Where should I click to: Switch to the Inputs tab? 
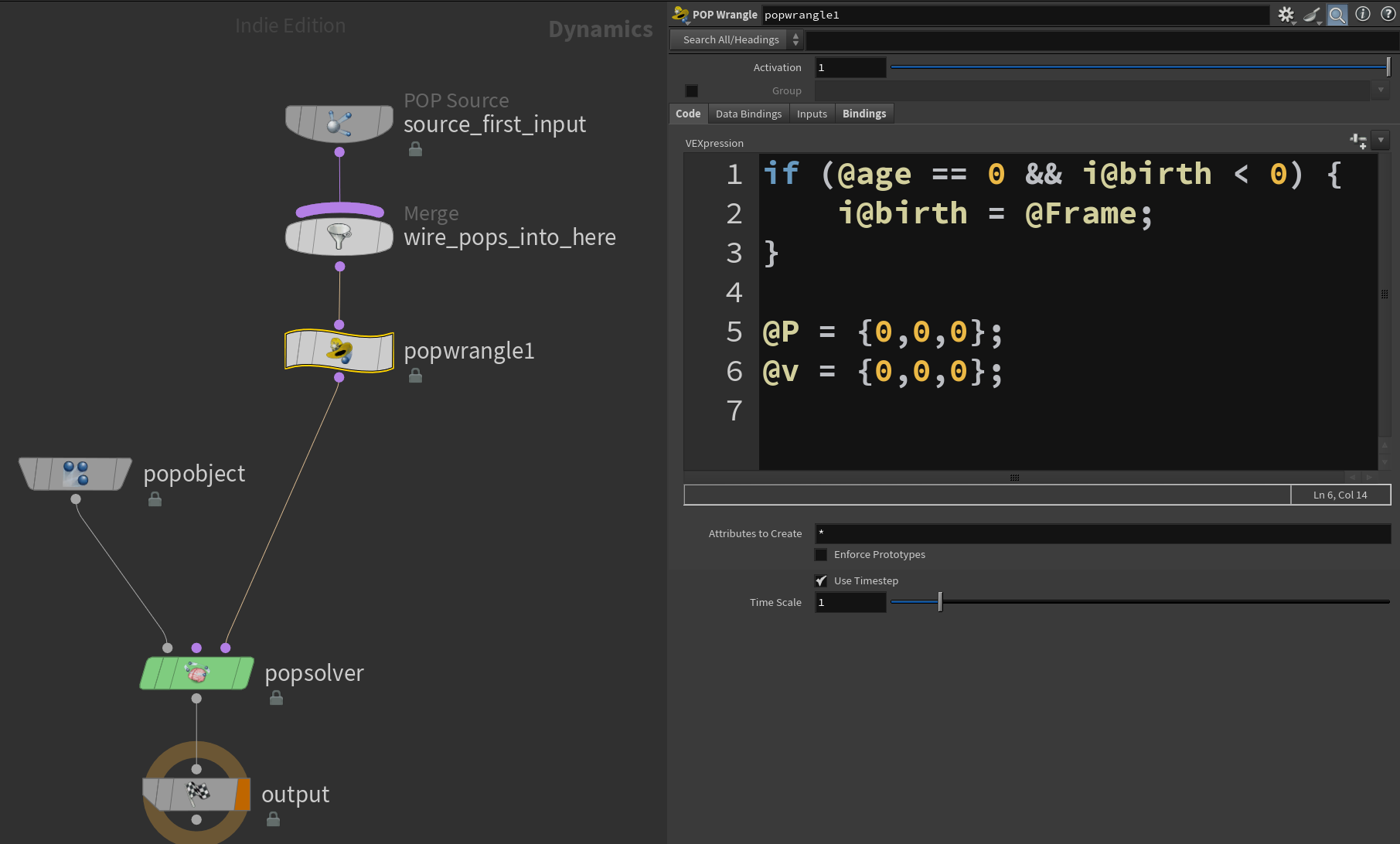(812, 114)
